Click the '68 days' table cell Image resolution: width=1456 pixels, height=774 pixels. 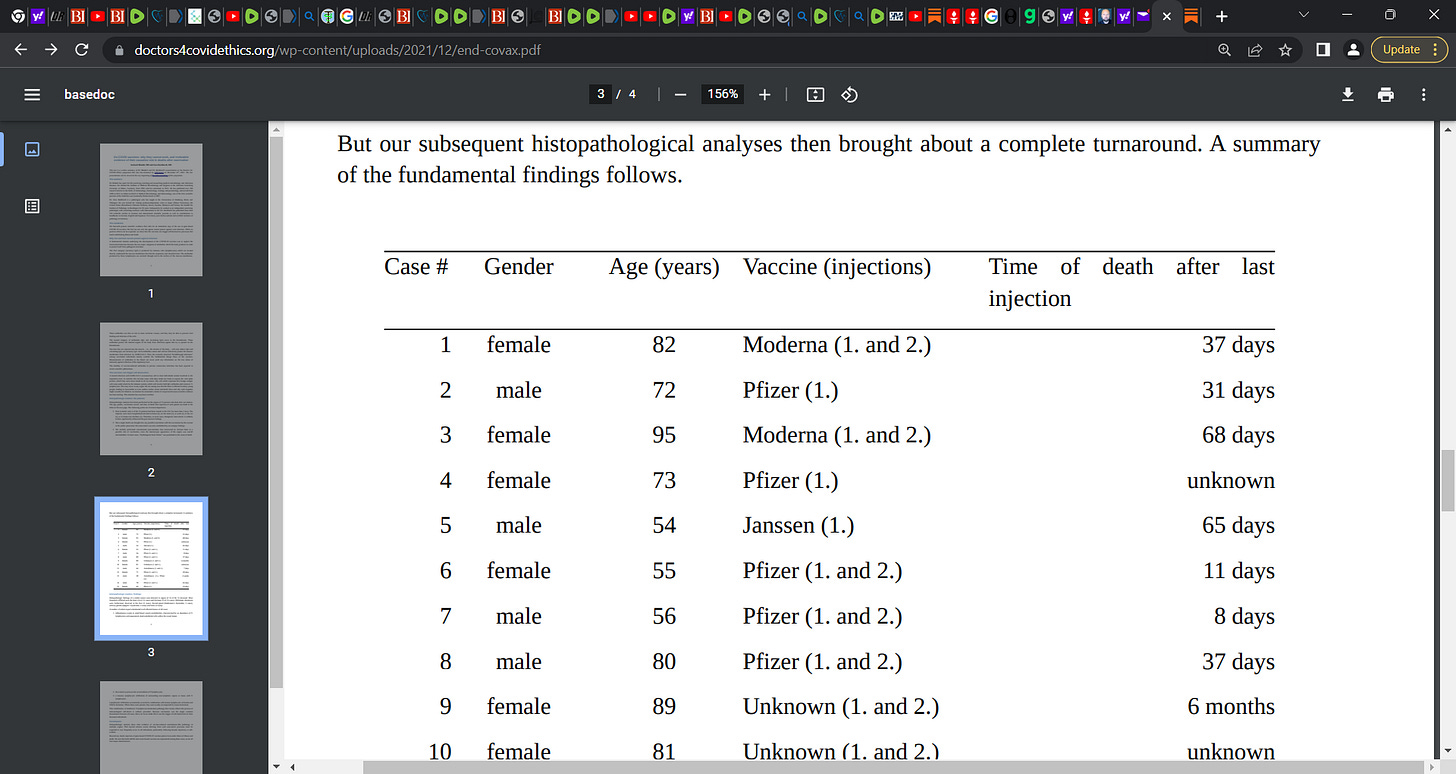1238,435
